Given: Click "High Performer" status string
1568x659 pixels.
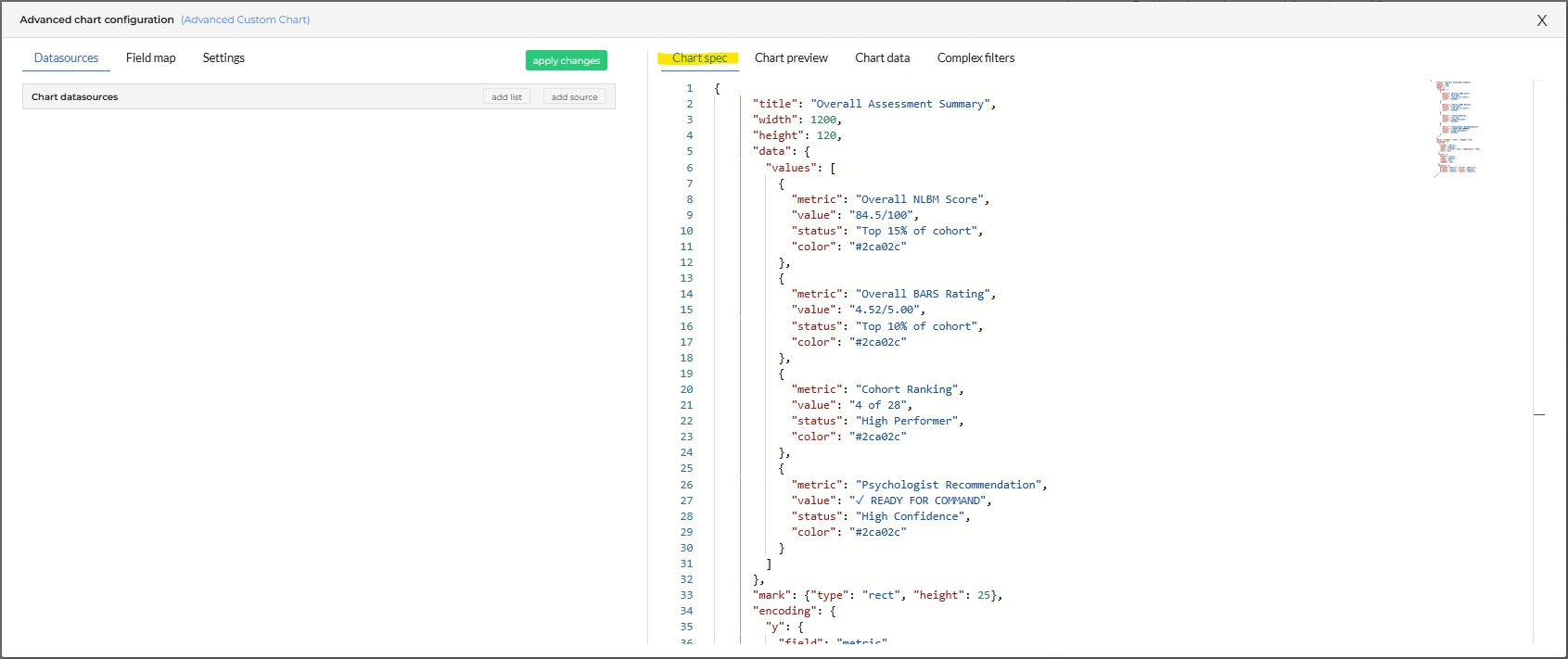Looking at the screenshot, I should [906, 421].
